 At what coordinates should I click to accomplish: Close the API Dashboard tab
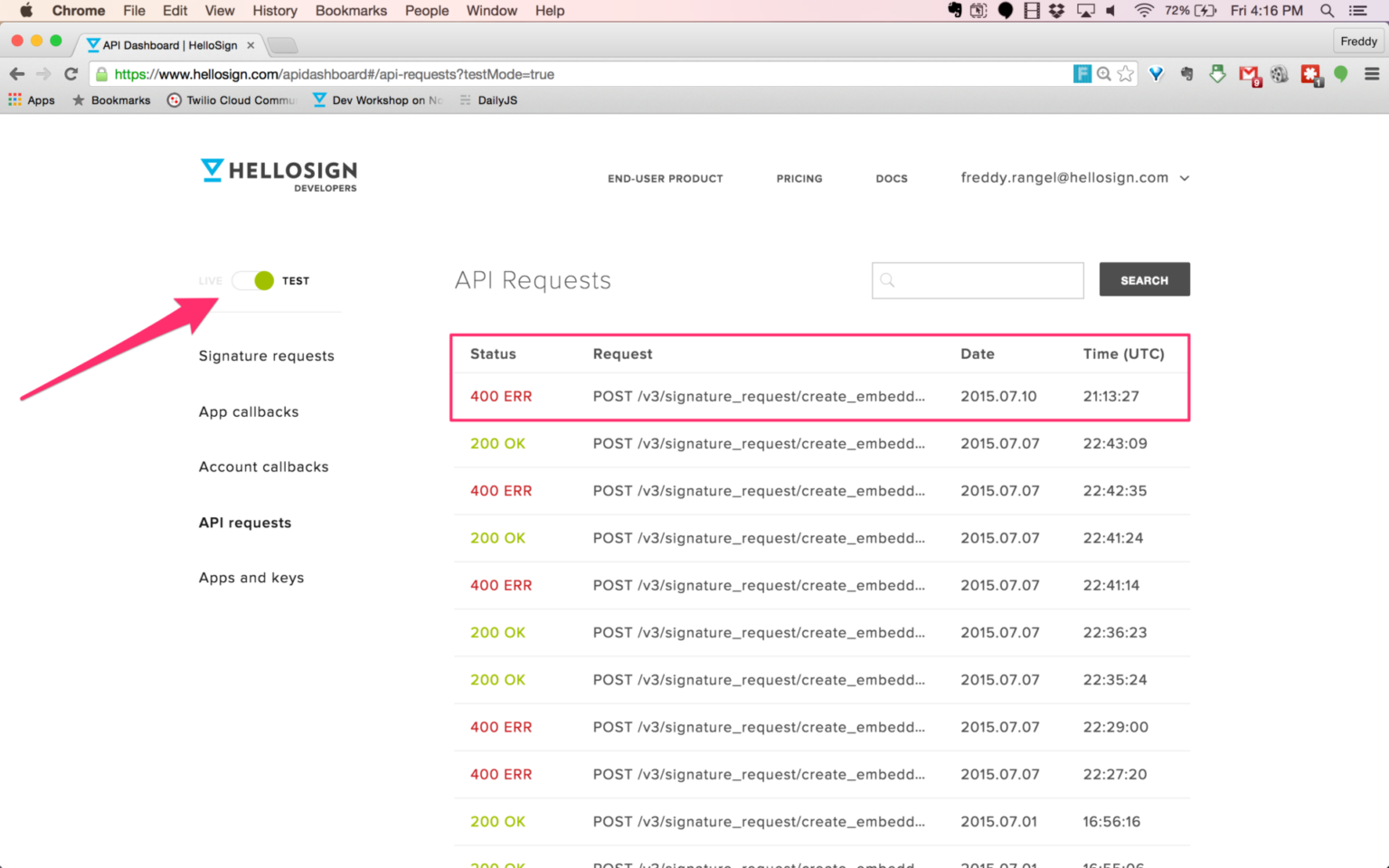coord(250,45)
